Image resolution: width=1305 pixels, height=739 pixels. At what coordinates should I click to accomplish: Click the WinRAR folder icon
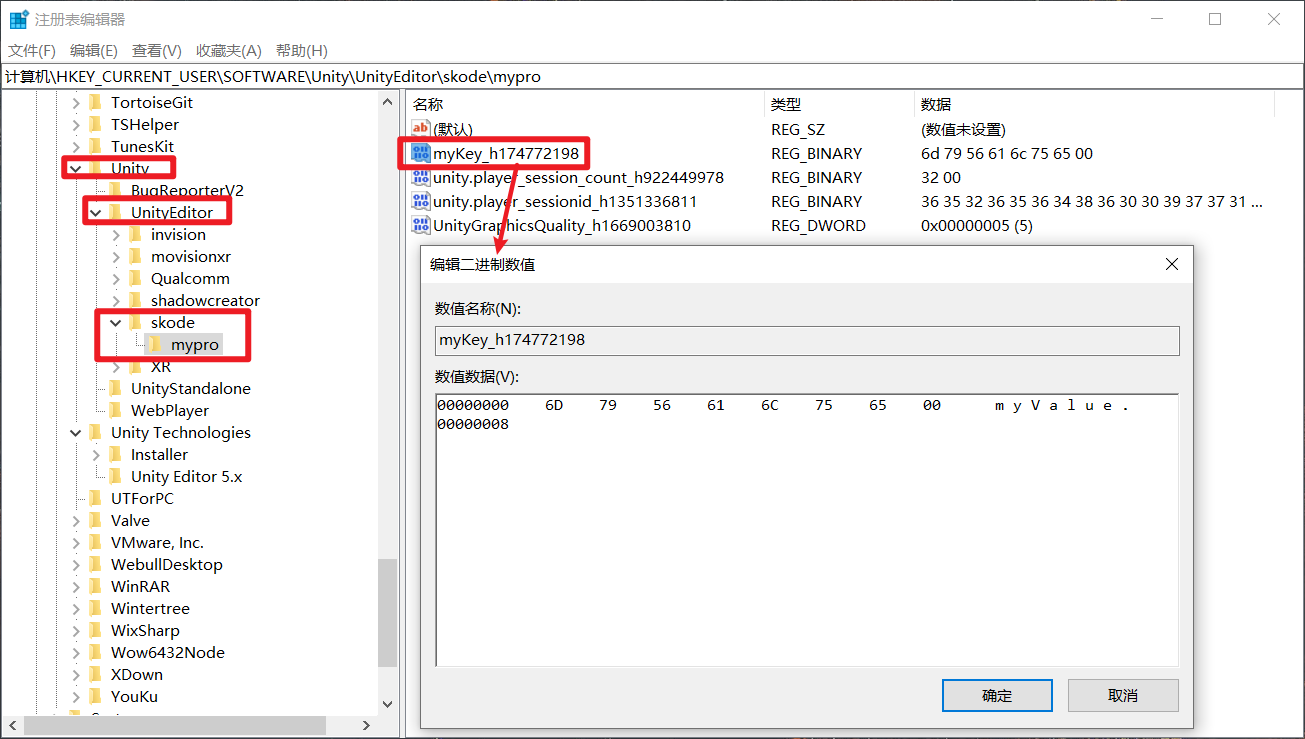pyautogui.click(x=96, y=586)
